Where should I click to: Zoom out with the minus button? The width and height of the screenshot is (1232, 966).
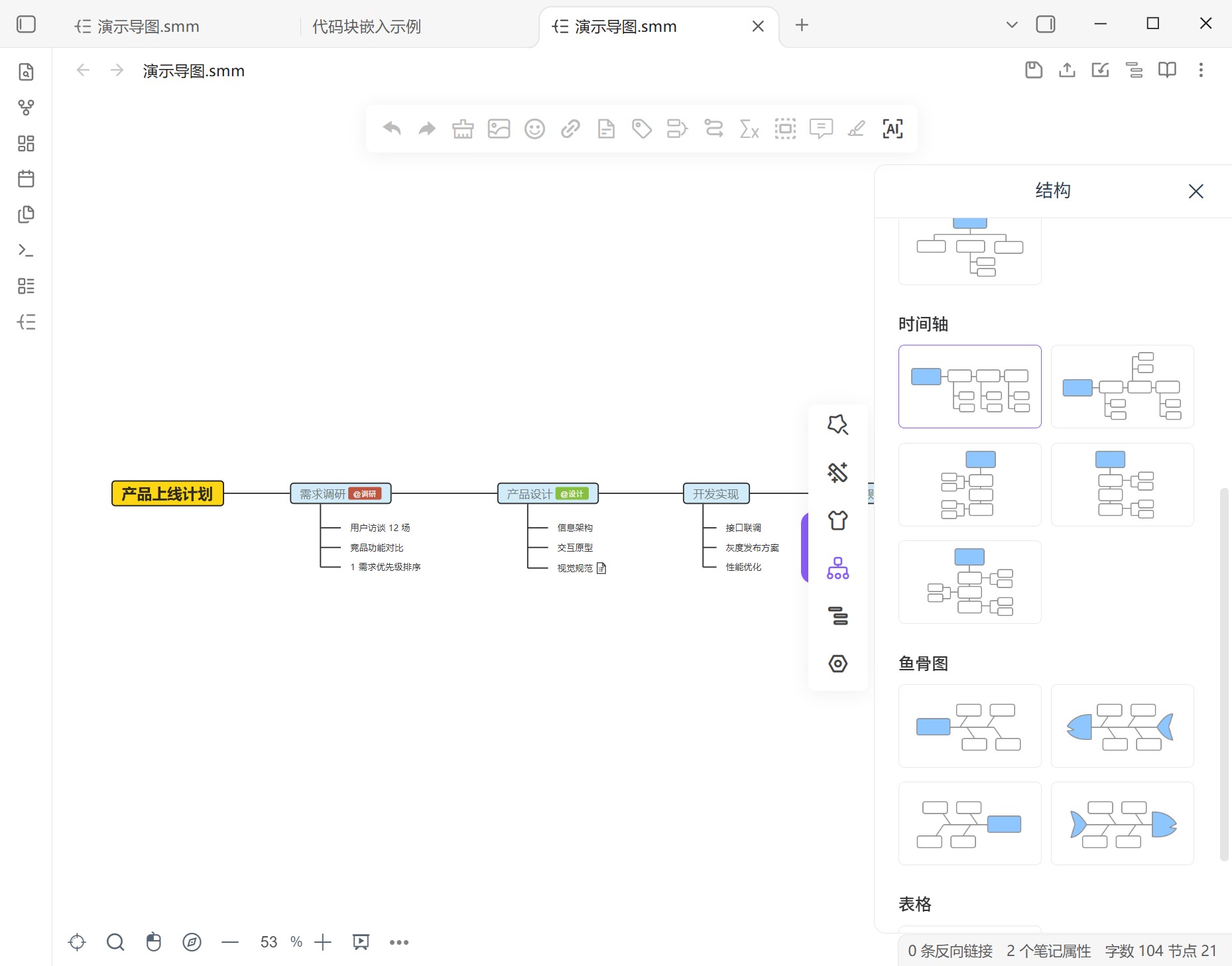[x=230, y=942]
